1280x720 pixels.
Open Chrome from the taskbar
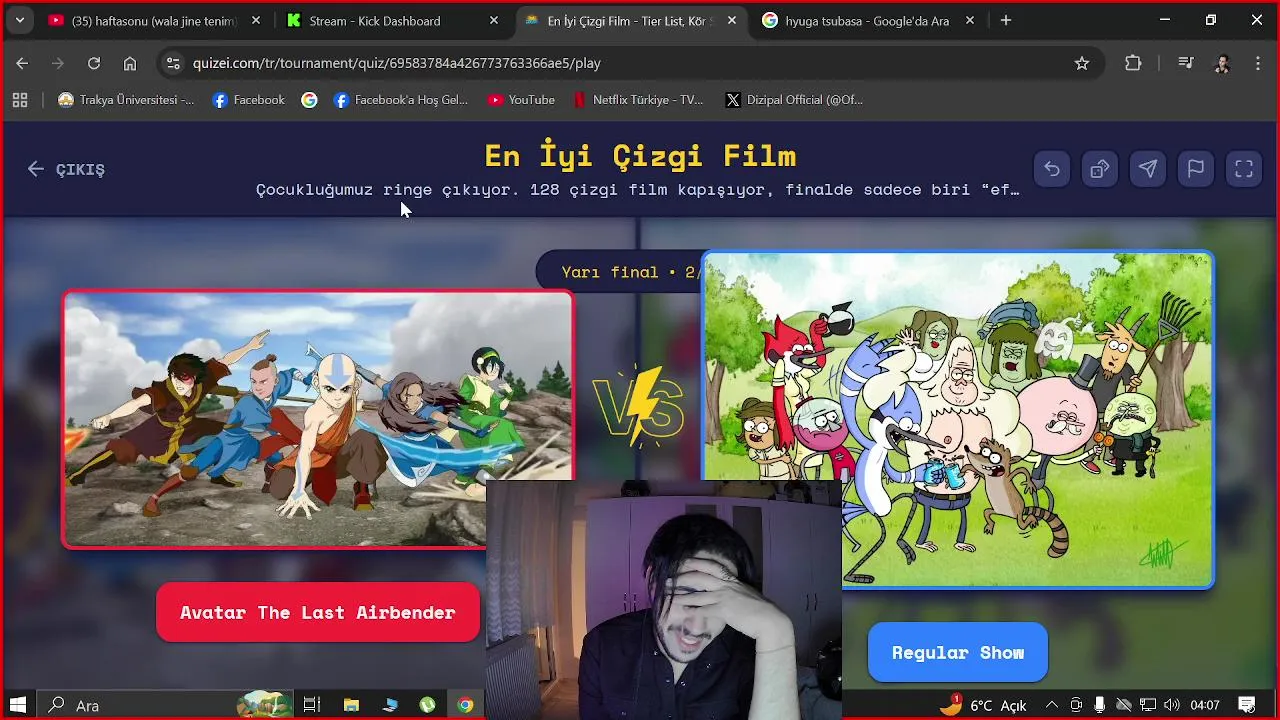(465, 705)
